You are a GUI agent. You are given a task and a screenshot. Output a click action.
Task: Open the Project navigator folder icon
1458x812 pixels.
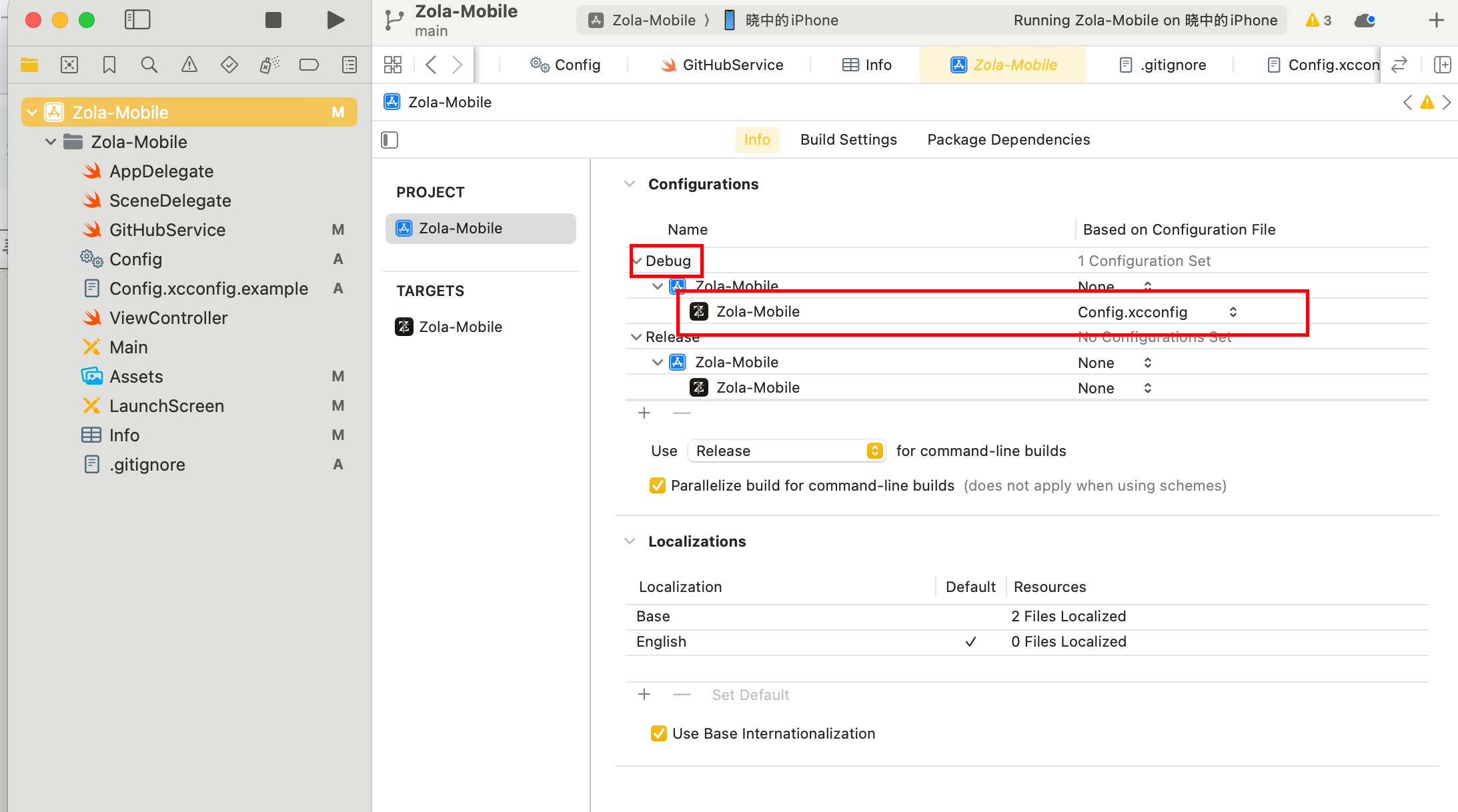click(29, 65)
